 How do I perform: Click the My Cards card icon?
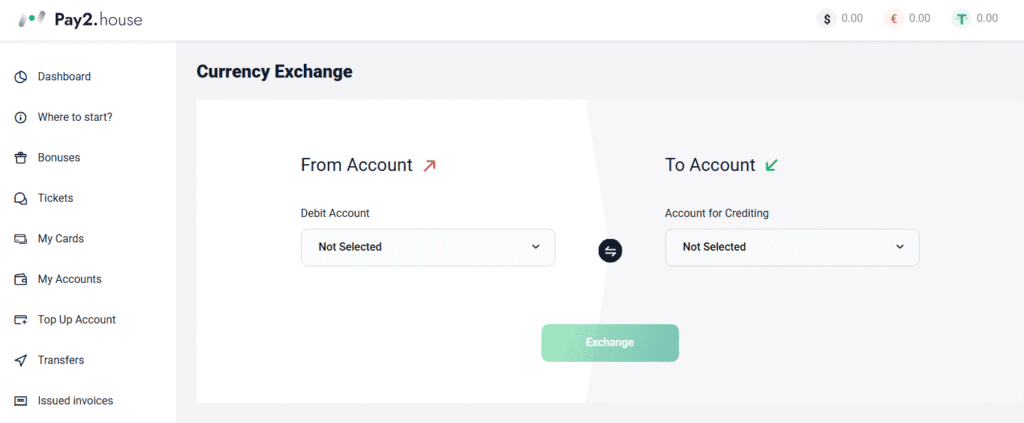coord(21,239)
